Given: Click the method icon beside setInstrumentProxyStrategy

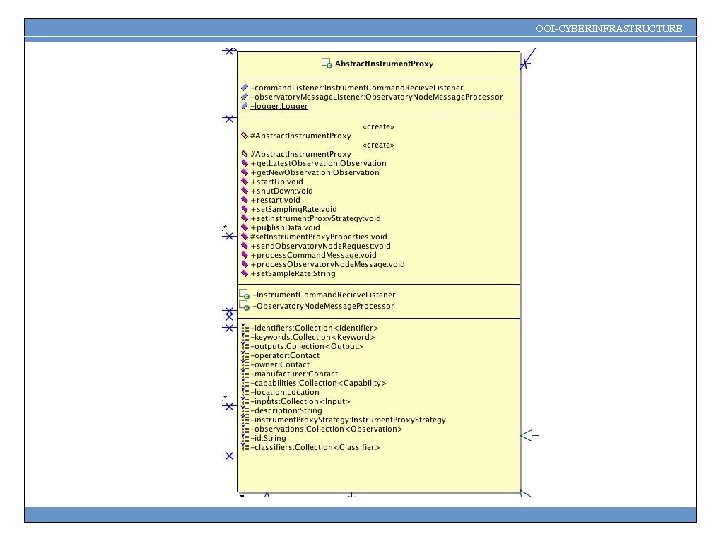Looking at the screenshot, I should pyautogui.click(x=245, y=218).
